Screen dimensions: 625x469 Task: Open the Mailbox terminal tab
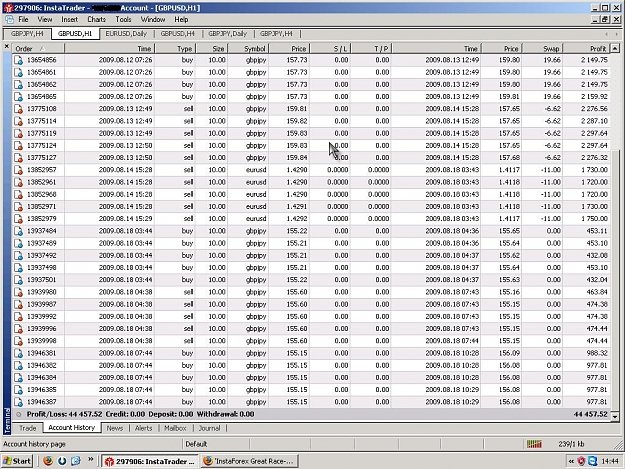(x=175, y=428)
